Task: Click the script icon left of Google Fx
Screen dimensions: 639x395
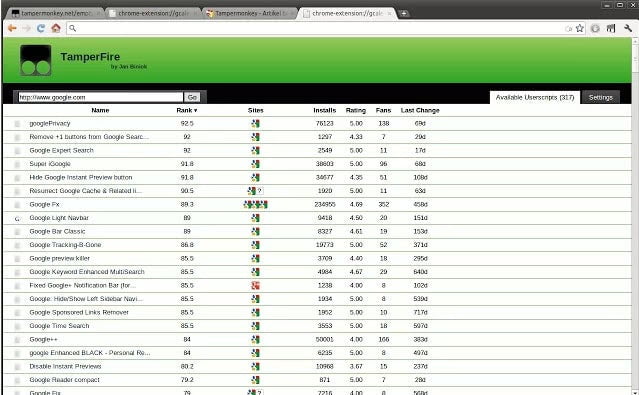Action: 17,205
